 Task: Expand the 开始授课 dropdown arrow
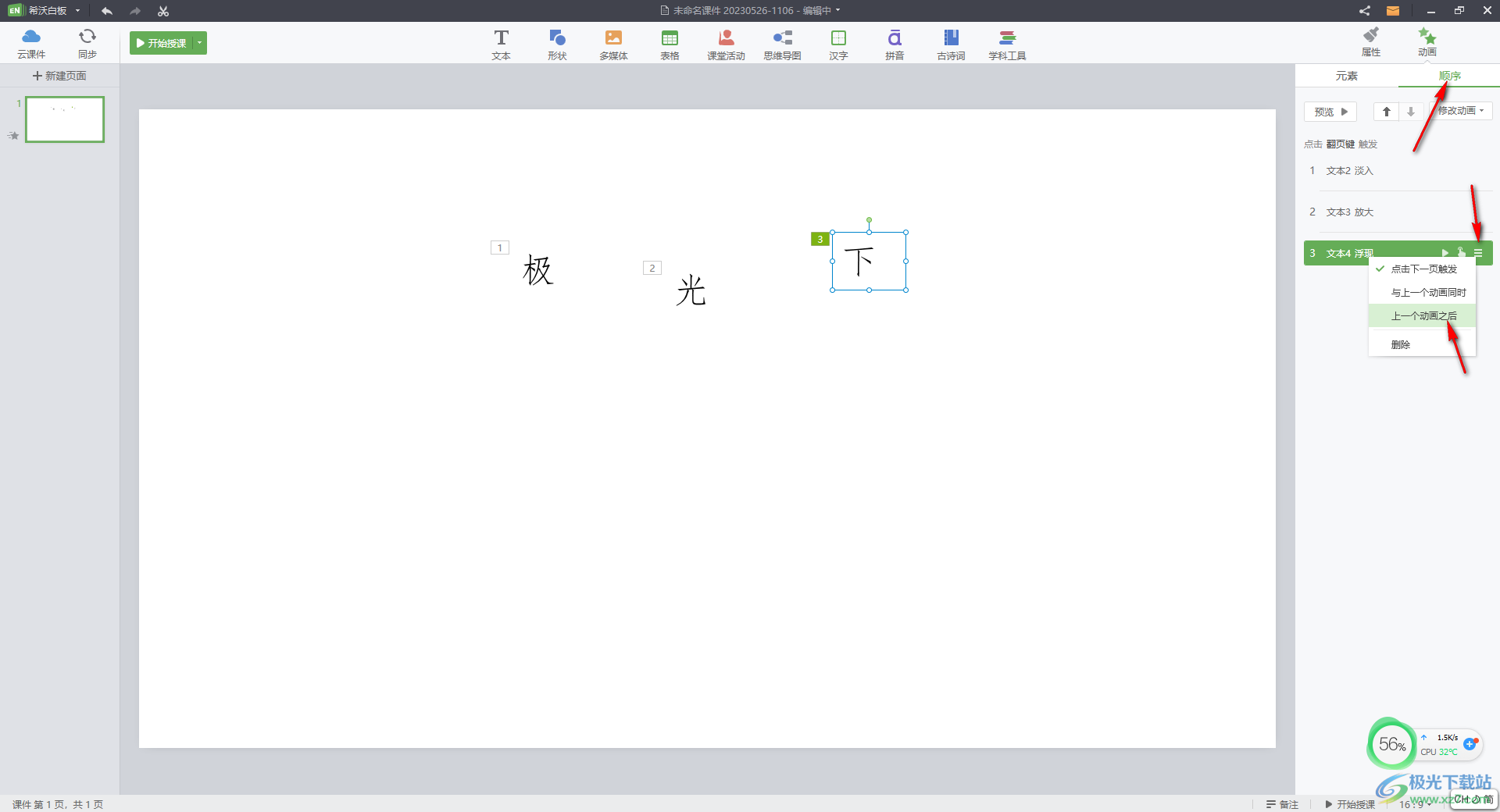[x=200, y=43]
